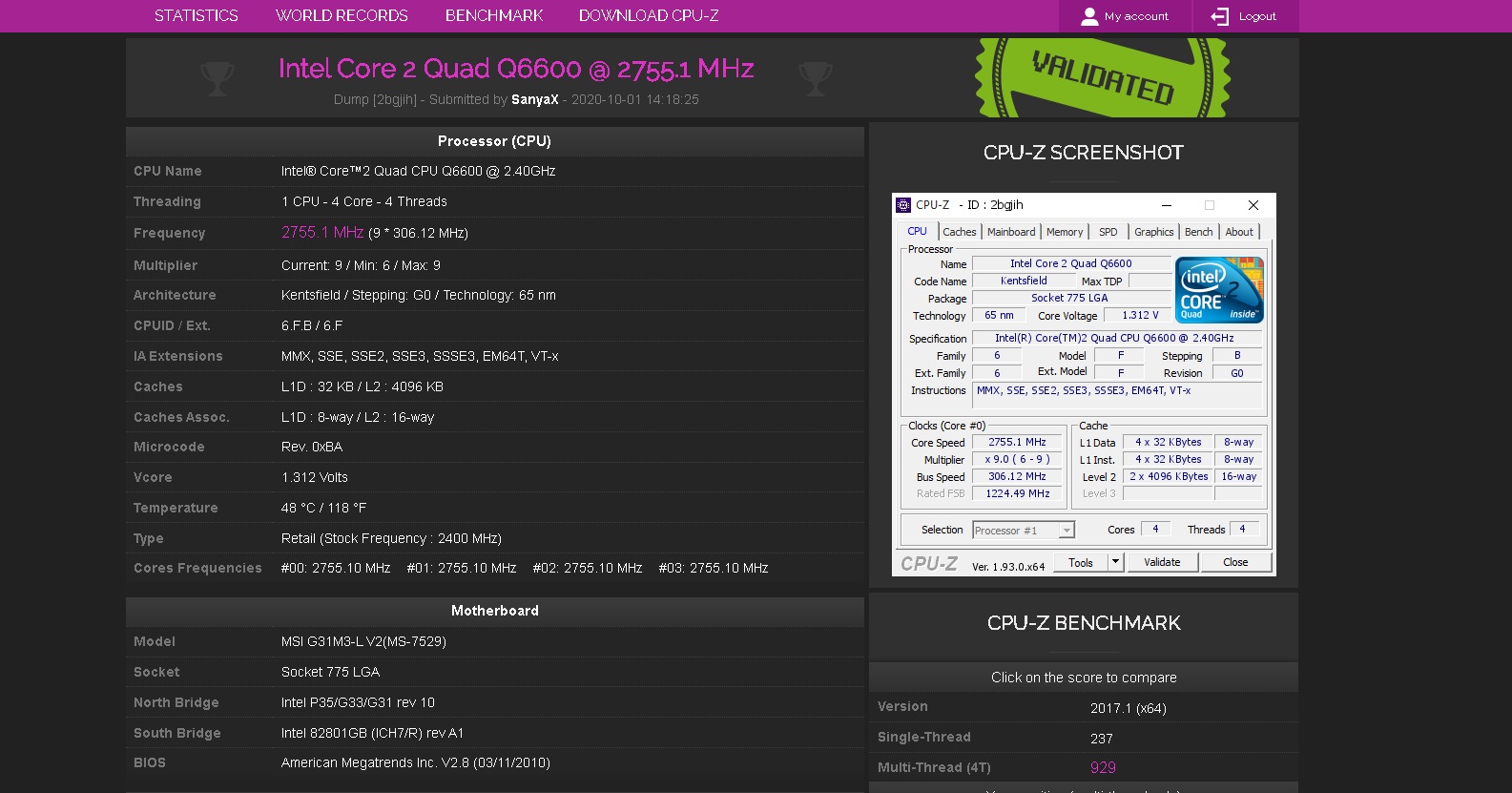The height and width of the screenshot is (793, 1512).
Task: Click the Validate button in CPU-Z
Action: (1162, 562)
